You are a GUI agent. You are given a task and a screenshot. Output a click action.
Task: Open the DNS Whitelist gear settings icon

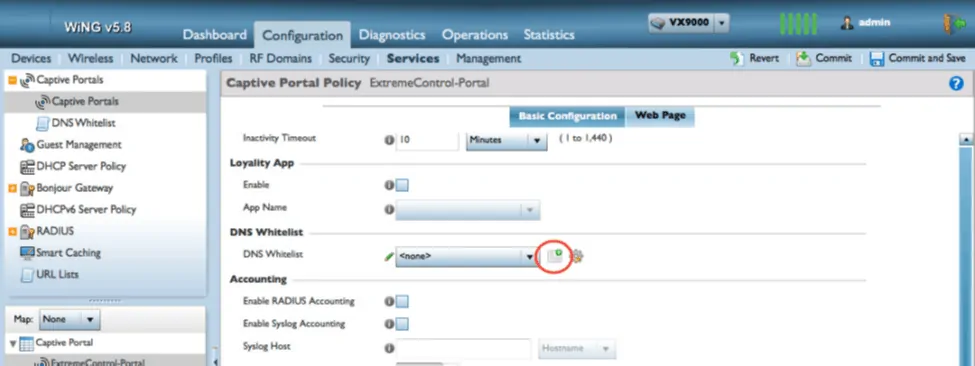577,256
